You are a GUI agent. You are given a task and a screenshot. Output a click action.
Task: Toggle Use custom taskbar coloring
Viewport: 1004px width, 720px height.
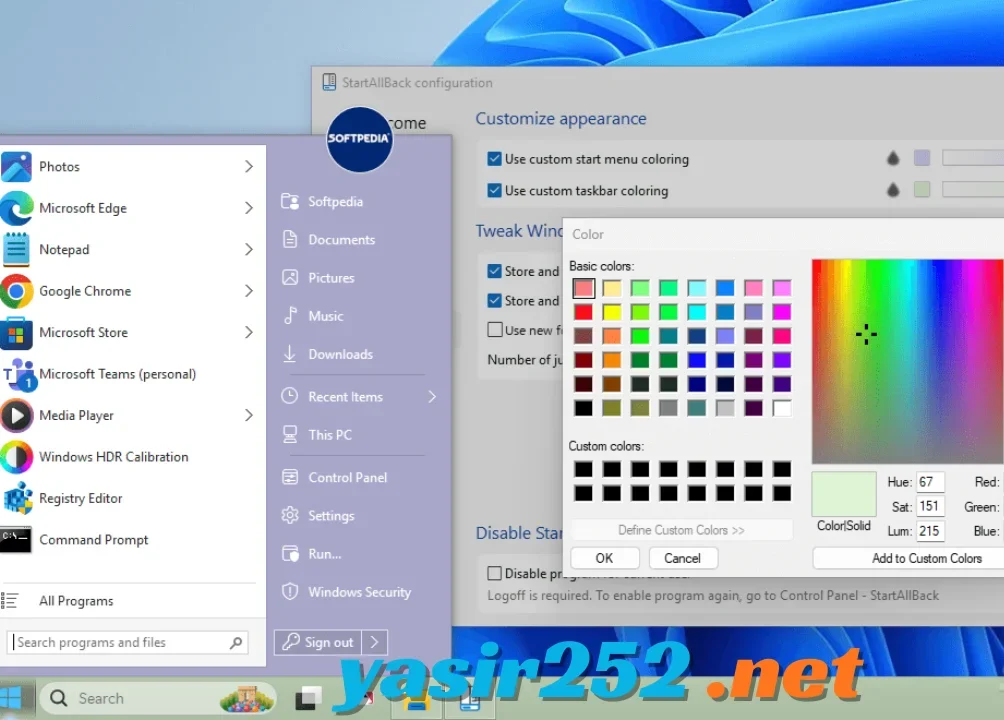pos(494,190)
